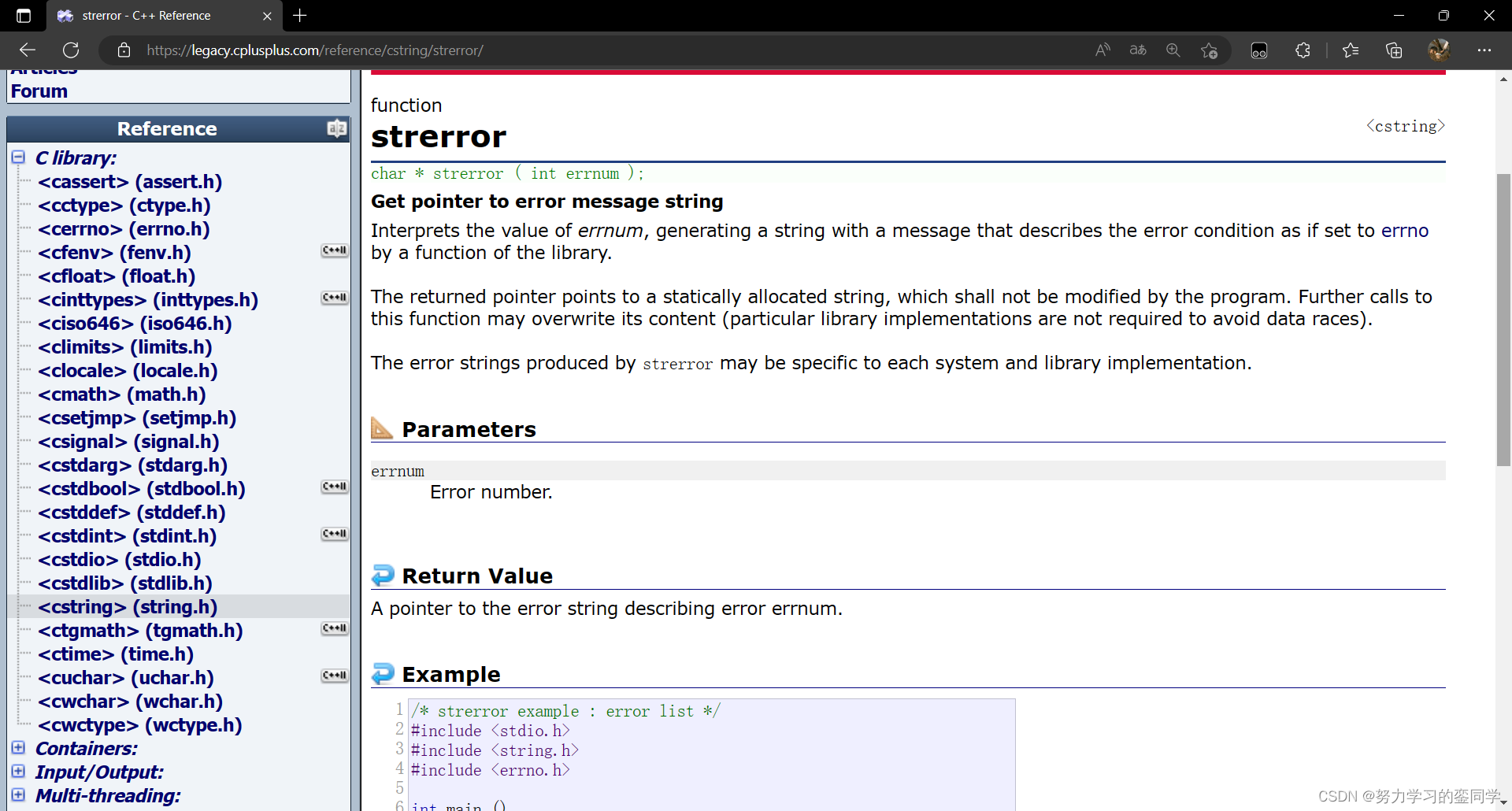
Task: Click the page vertical scrollbar thumb
Action: tap(1503, 319)
